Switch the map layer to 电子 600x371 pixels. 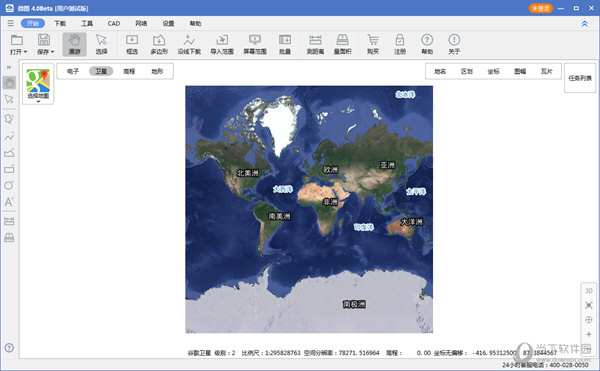[73, 71]
